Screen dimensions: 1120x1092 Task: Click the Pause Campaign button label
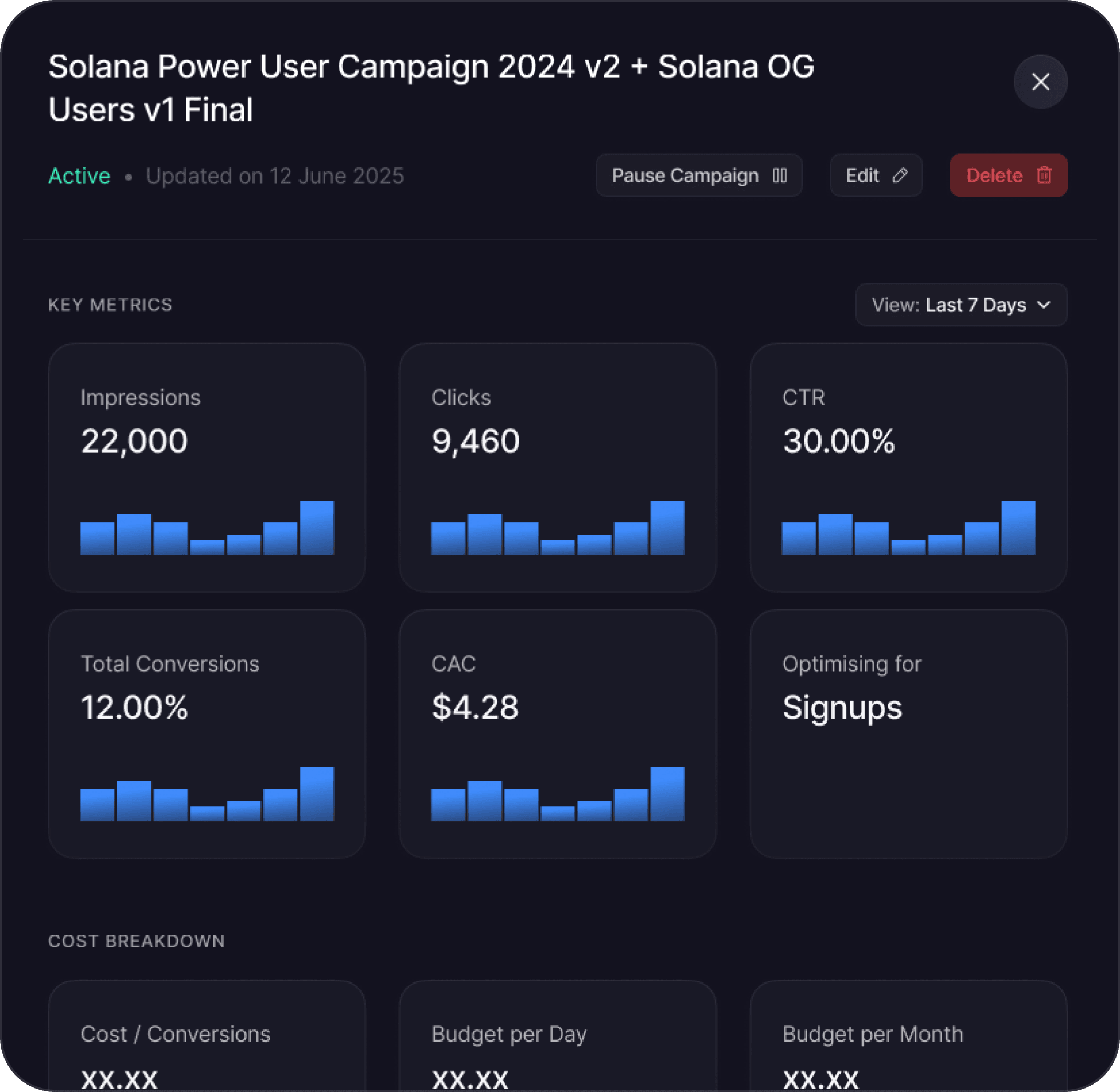pyautogui.click(x=685, y=175)
